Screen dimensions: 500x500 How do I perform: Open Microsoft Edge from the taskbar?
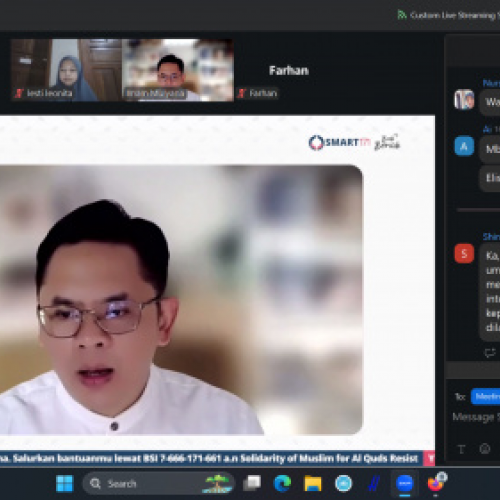pos(282,483)
